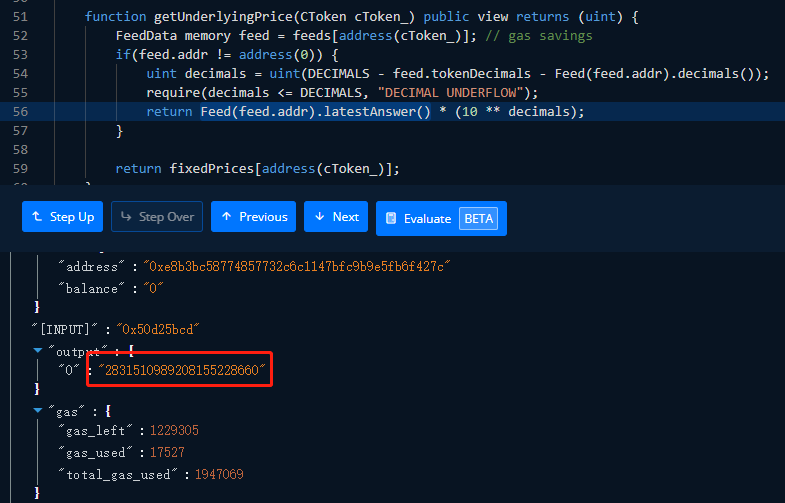
Task: Click line number 54 in the gutter
Action: [21, 74]
